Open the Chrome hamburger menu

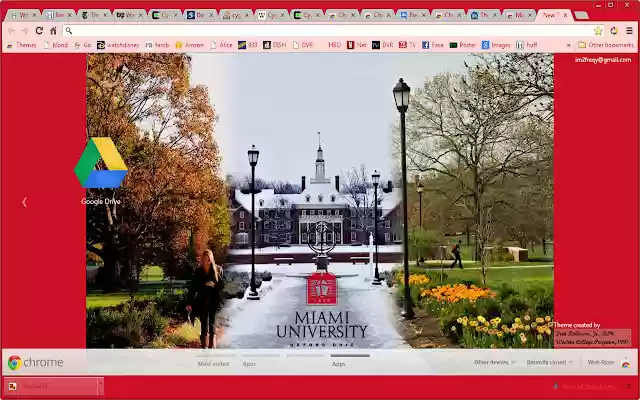629,31
